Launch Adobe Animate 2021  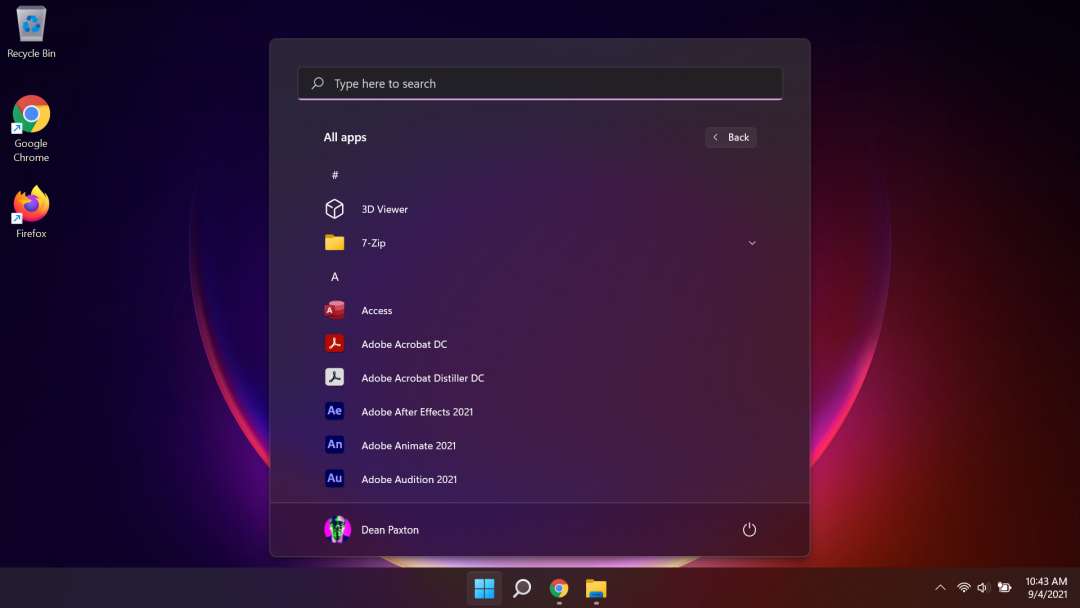[408, 446]
